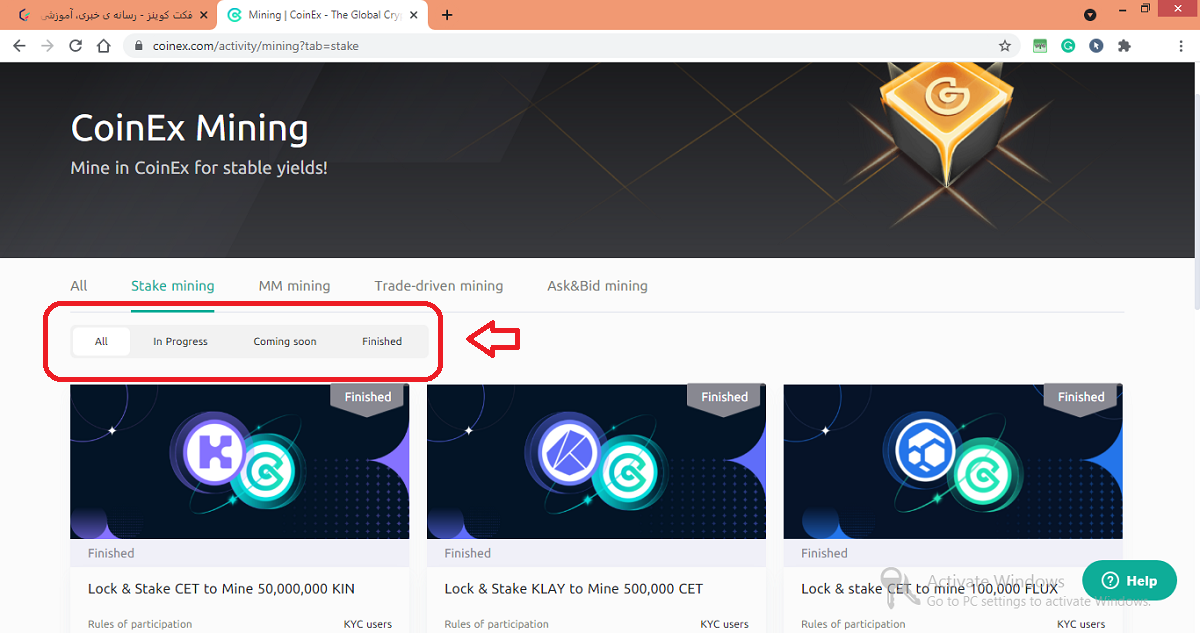
Task: Filter by Finished status
Action: (x=382, y=341)
